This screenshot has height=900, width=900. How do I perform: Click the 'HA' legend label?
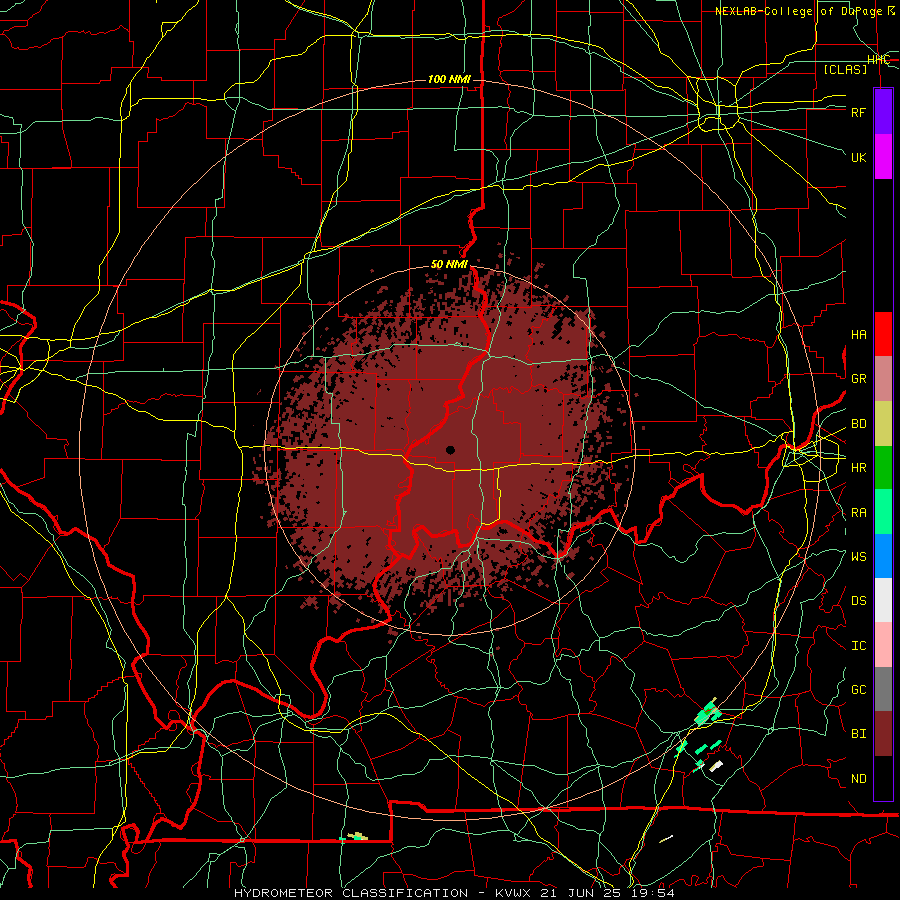[x=859, y=335]
